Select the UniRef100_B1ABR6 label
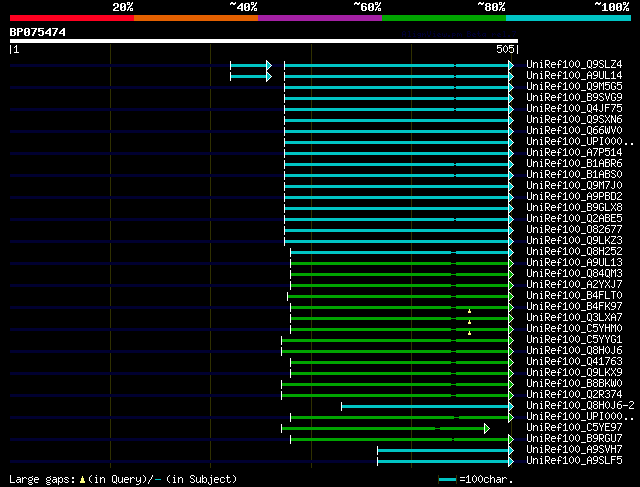 tap(574, 164)
